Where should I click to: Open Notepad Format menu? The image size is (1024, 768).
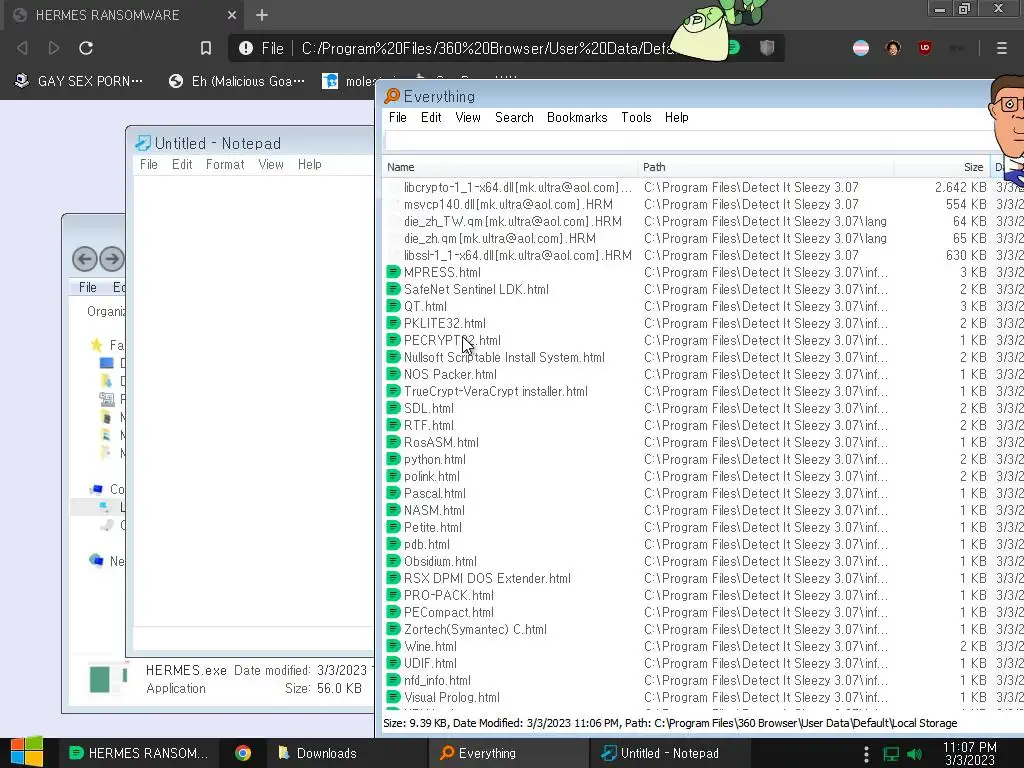pyautogui.click(x=225, y=165)
